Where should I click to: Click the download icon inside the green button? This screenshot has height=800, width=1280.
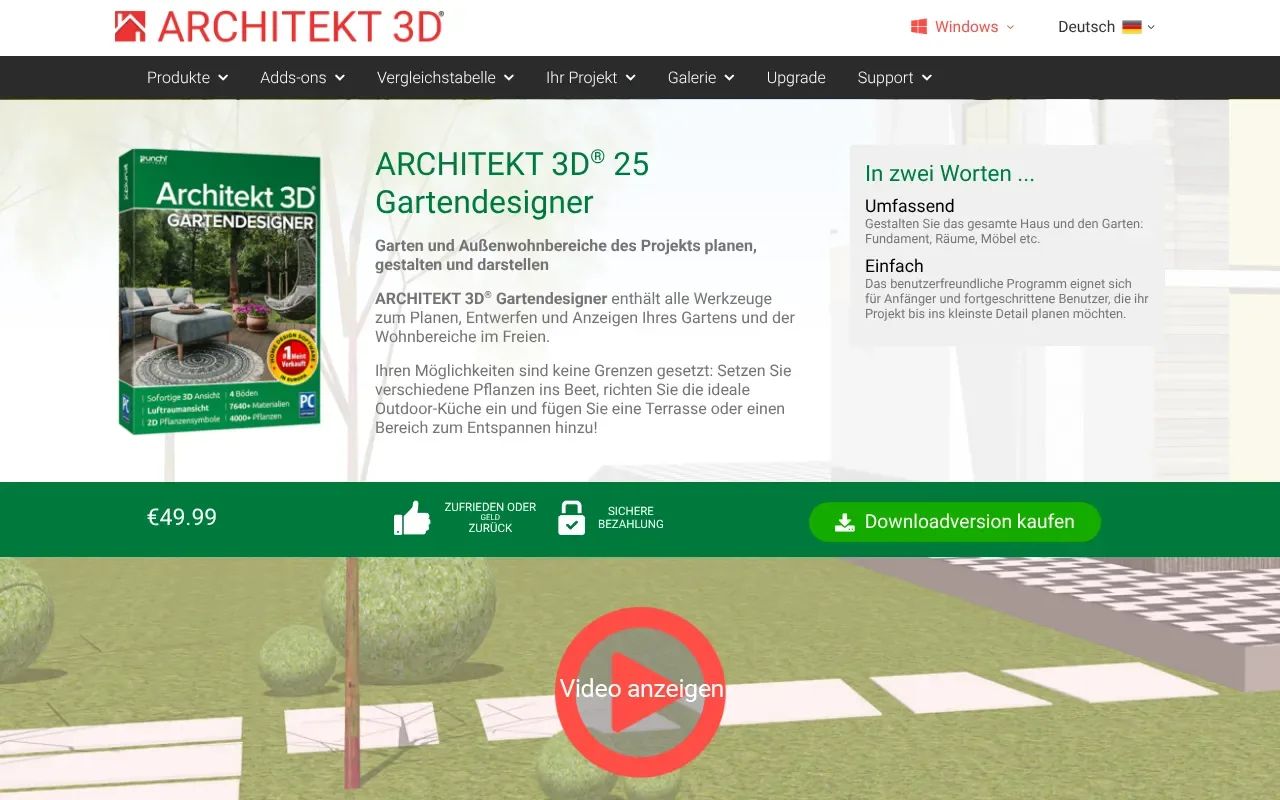845,522
